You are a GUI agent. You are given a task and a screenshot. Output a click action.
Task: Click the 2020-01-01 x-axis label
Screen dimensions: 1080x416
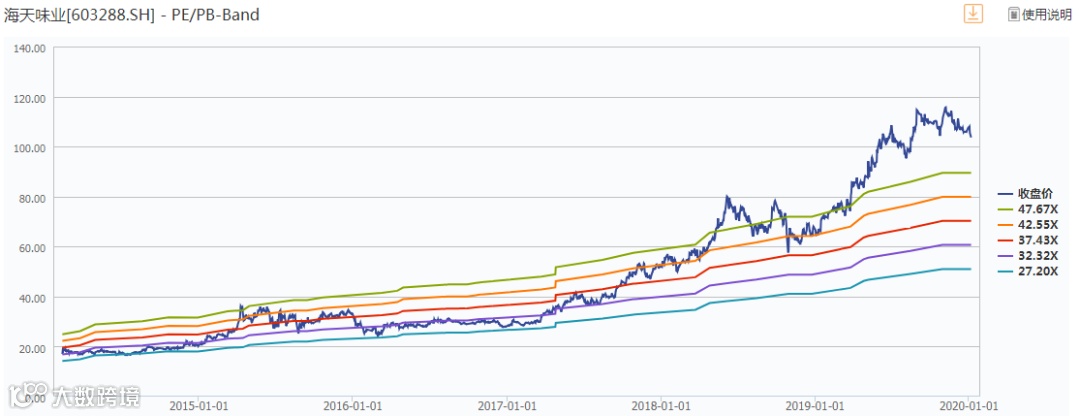tap(969, 406)
